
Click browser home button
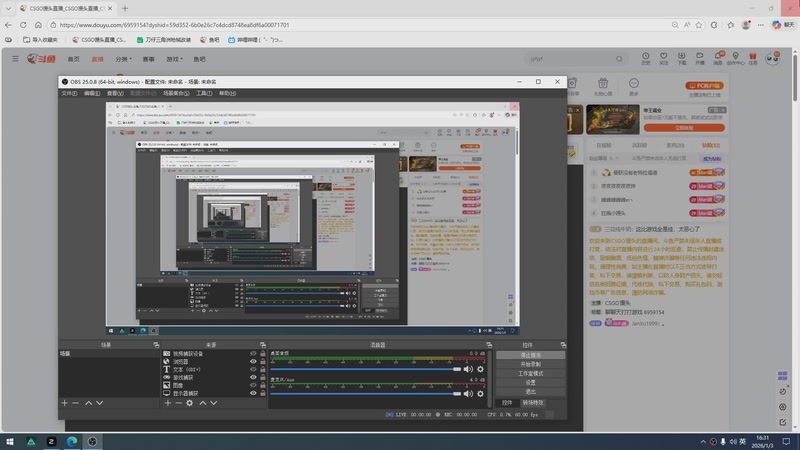tap(38, 25)
